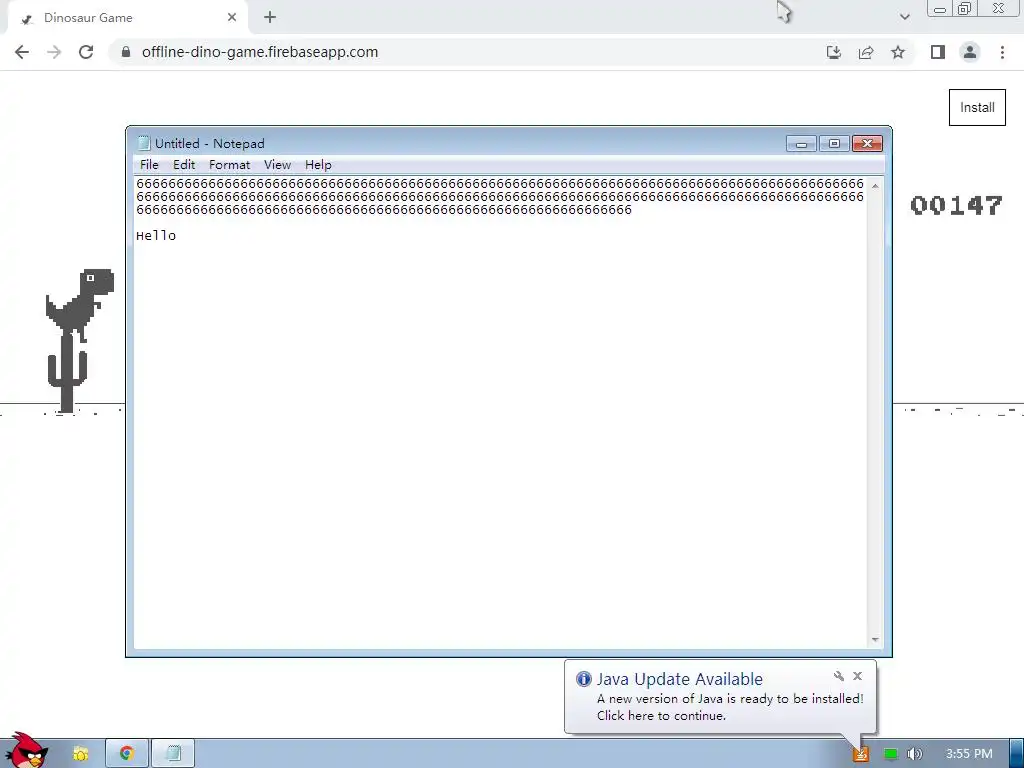Open a new Chrome tab
Image resolution: width=1024 pixels, height=768 pixels.
[x=270, y=18]
